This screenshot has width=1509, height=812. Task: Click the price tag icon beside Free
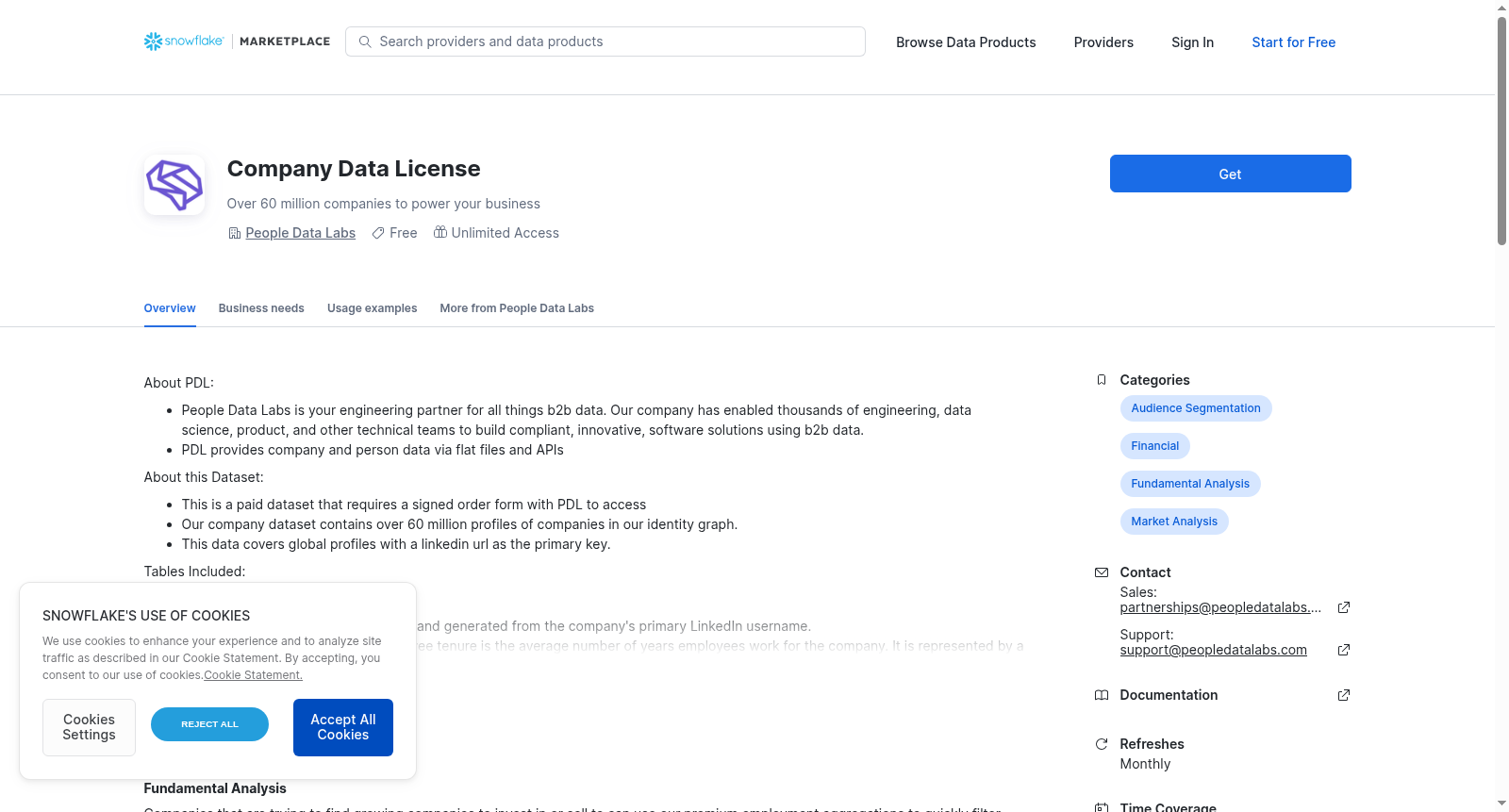click(x=378, y=233)
